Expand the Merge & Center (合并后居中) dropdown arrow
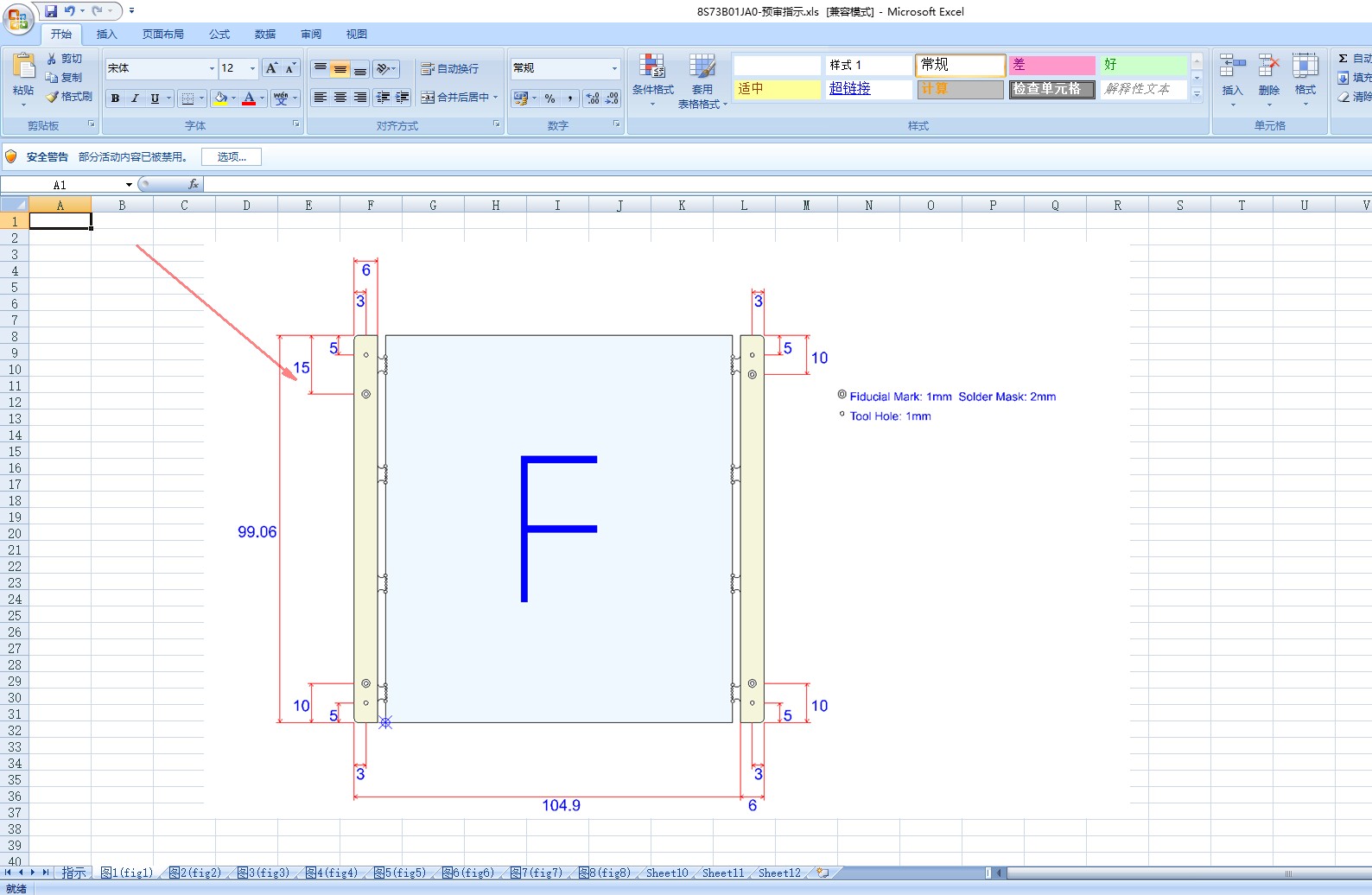Image resolution: width=1372 pixels, height=895 pixels. (x=496, y=98)
